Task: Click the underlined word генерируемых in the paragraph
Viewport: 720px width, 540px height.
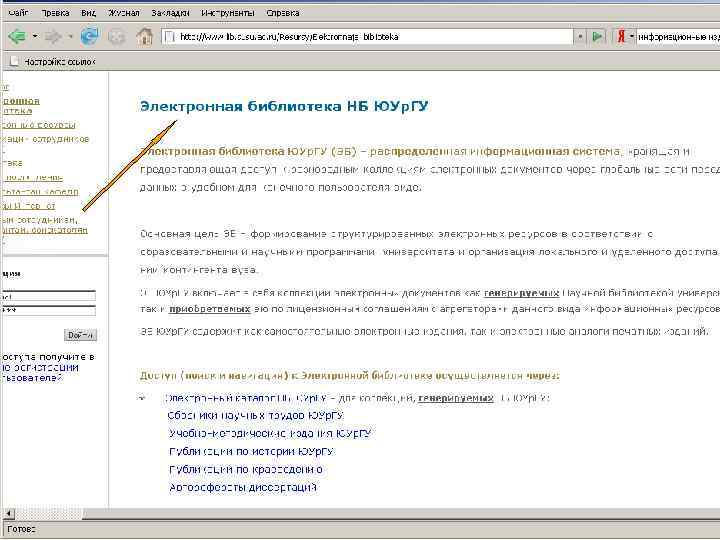Action: [x=522, y=293]
